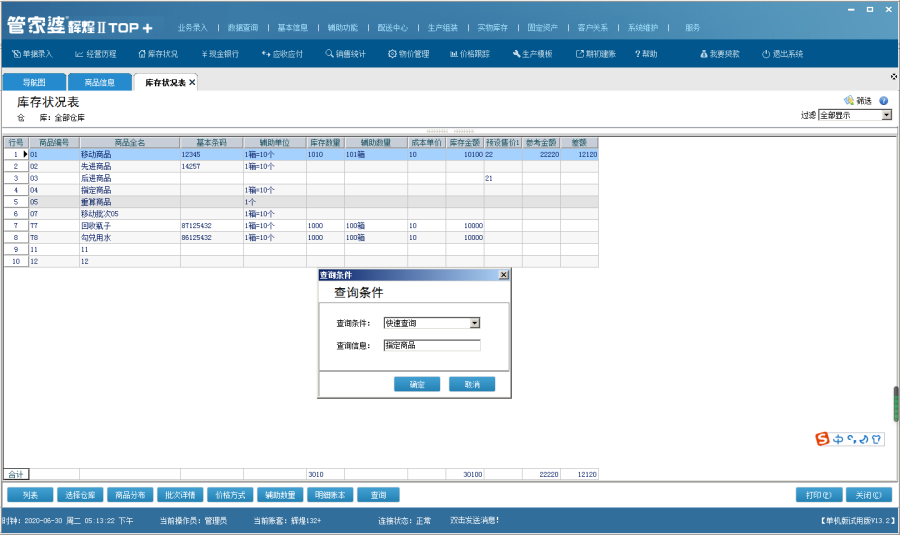This screenshot has height=535, width=900.
Task: Click the 筛选 filter icon
Action: 850,101
